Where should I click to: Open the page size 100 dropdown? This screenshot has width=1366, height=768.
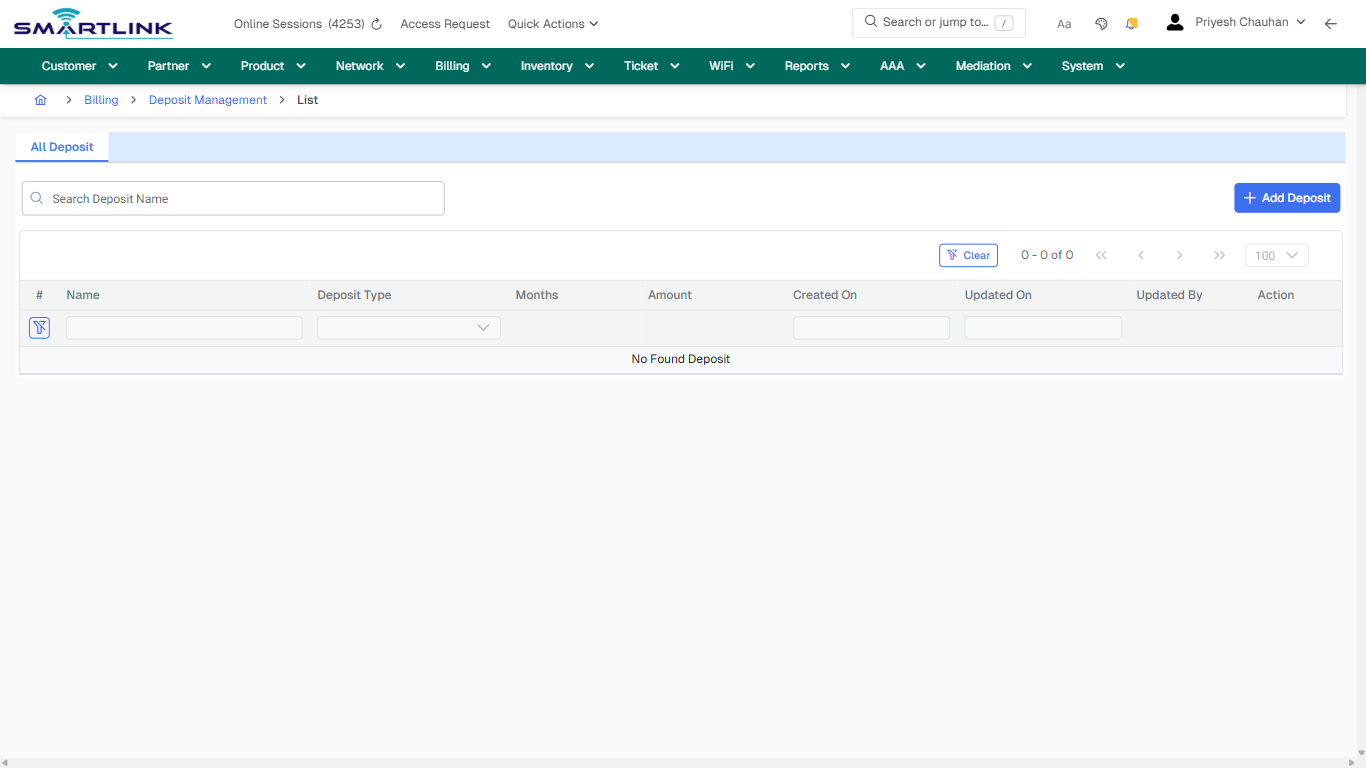[1276, 255]
